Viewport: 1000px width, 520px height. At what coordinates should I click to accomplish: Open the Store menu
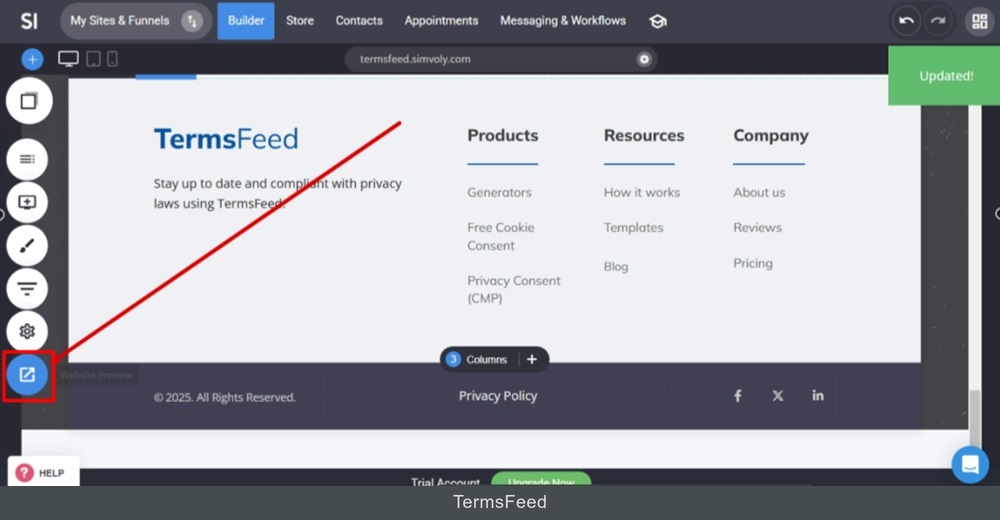click(300, 21)
